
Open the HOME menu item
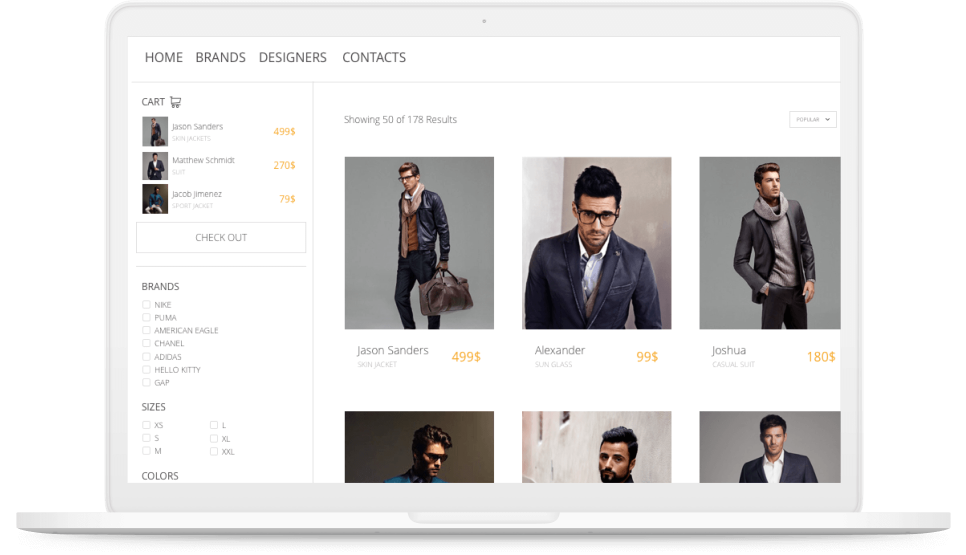point(164,57)
